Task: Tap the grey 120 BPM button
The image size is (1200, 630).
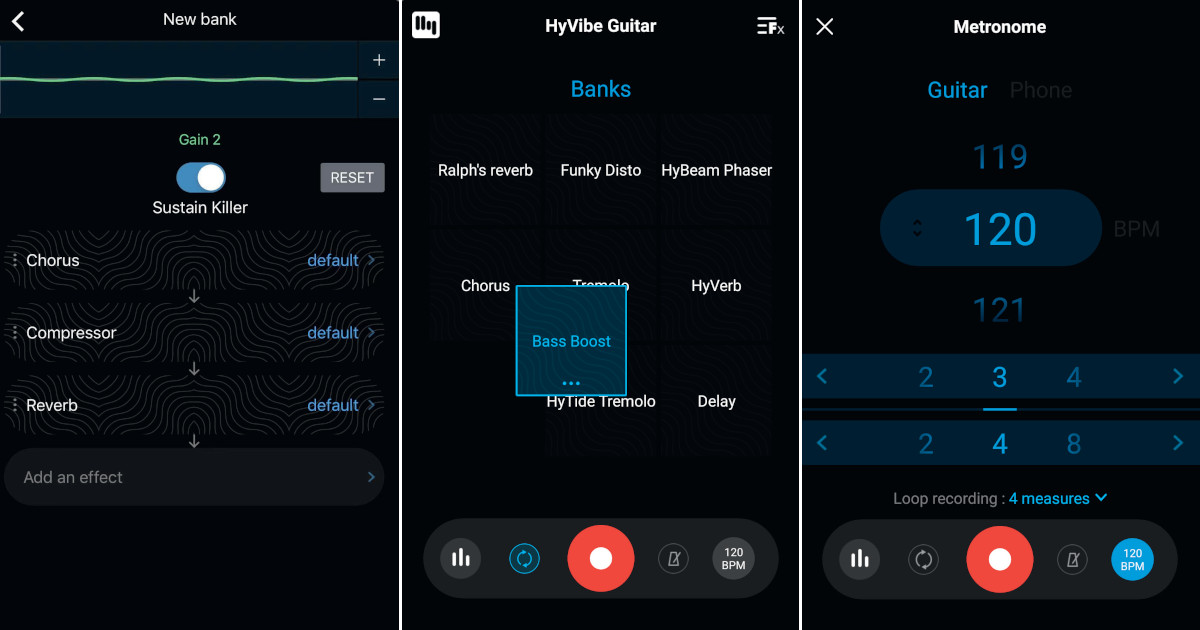Action: pyautogui.click(x=734, y=558)
